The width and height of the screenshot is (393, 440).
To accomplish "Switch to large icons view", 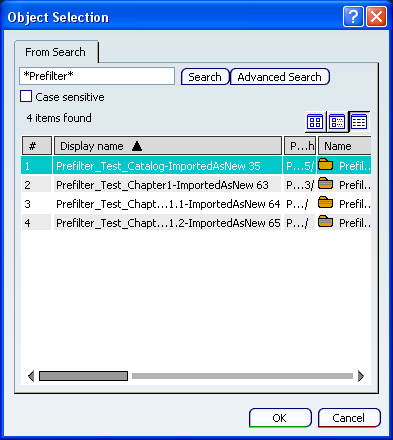I will pyautogui.click(x=315, y=121).
